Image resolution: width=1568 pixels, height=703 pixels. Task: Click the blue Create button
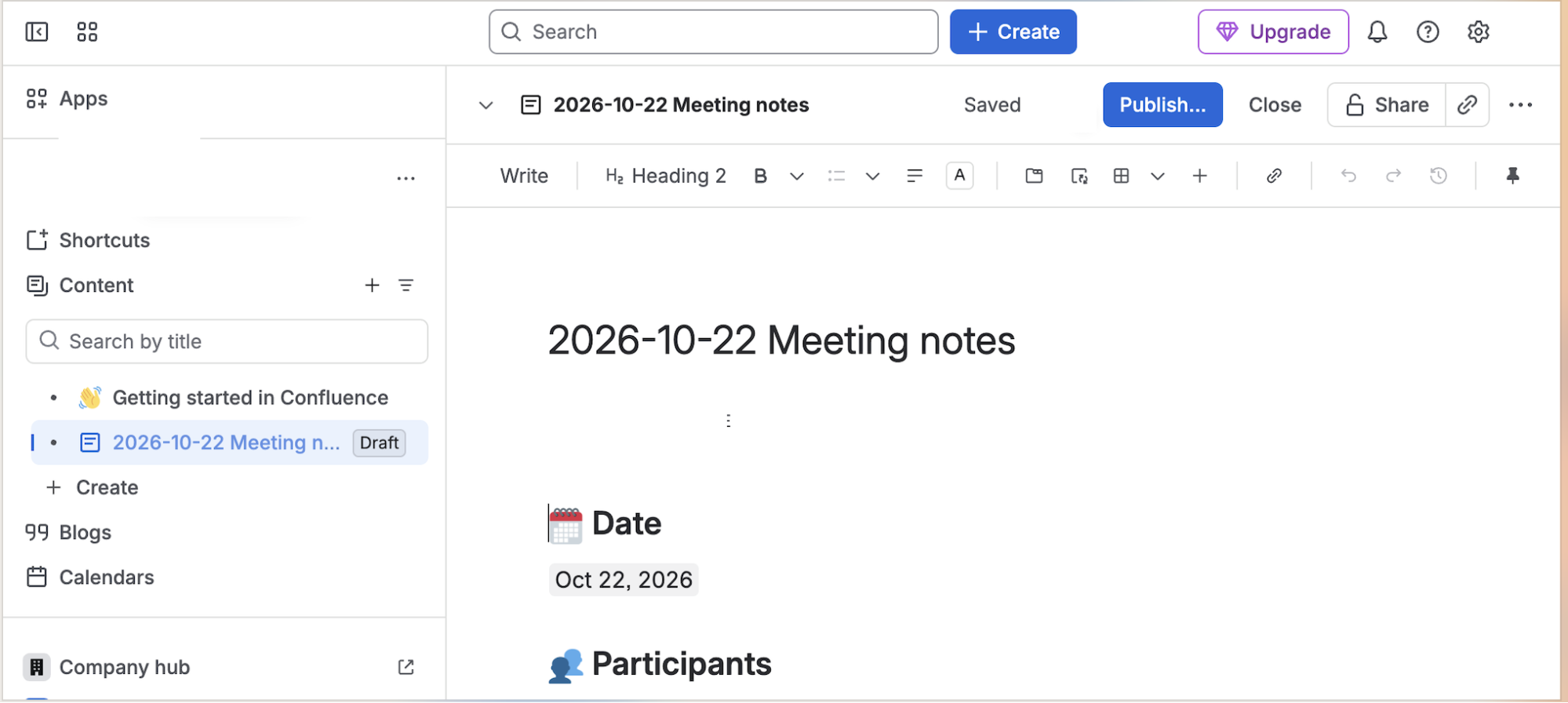pyautogui.click(x=1013, y=32)
